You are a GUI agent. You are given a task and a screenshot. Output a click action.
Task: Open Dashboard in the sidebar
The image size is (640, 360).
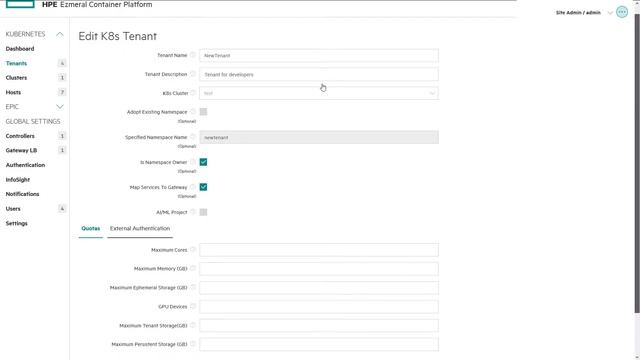click(20, 49)
